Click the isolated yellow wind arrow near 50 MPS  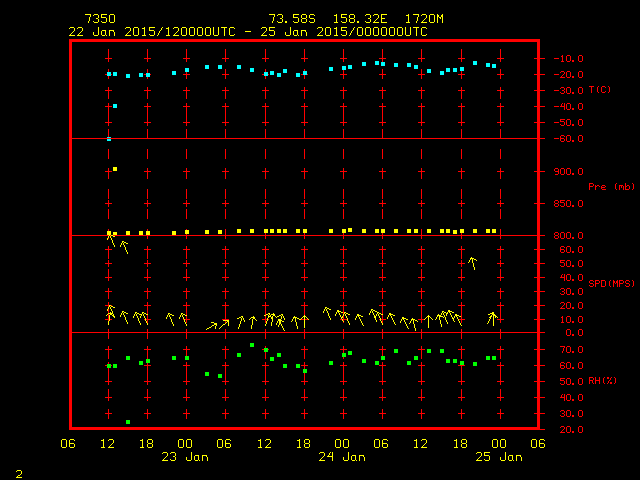(472, 263)
